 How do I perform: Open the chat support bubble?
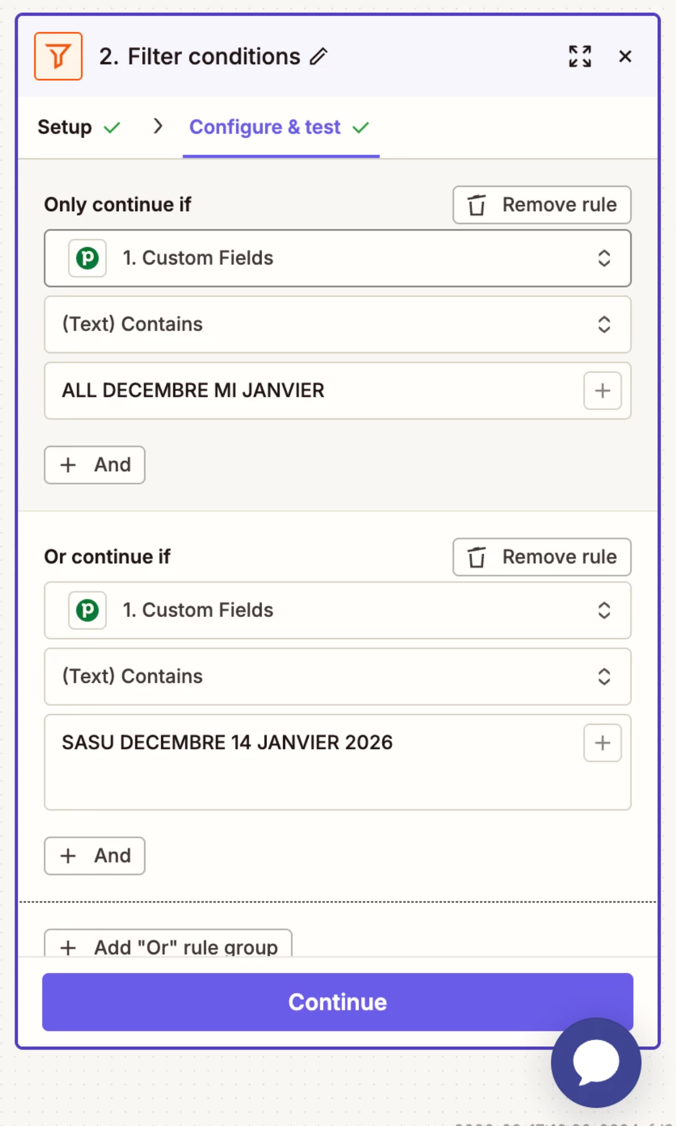596,1063
